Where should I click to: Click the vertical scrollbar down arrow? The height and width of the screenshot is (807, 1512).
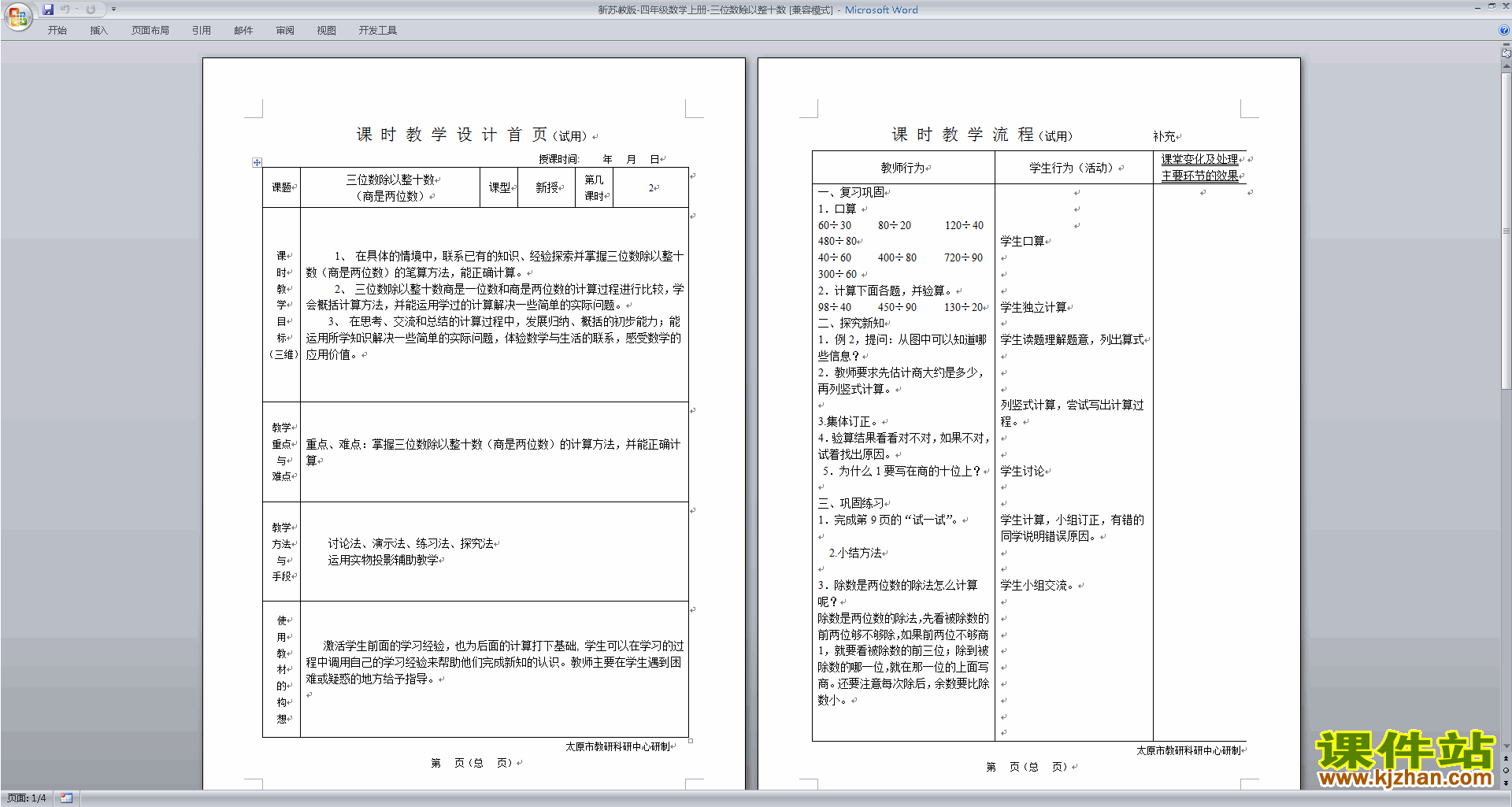(x=1506, y=746)
